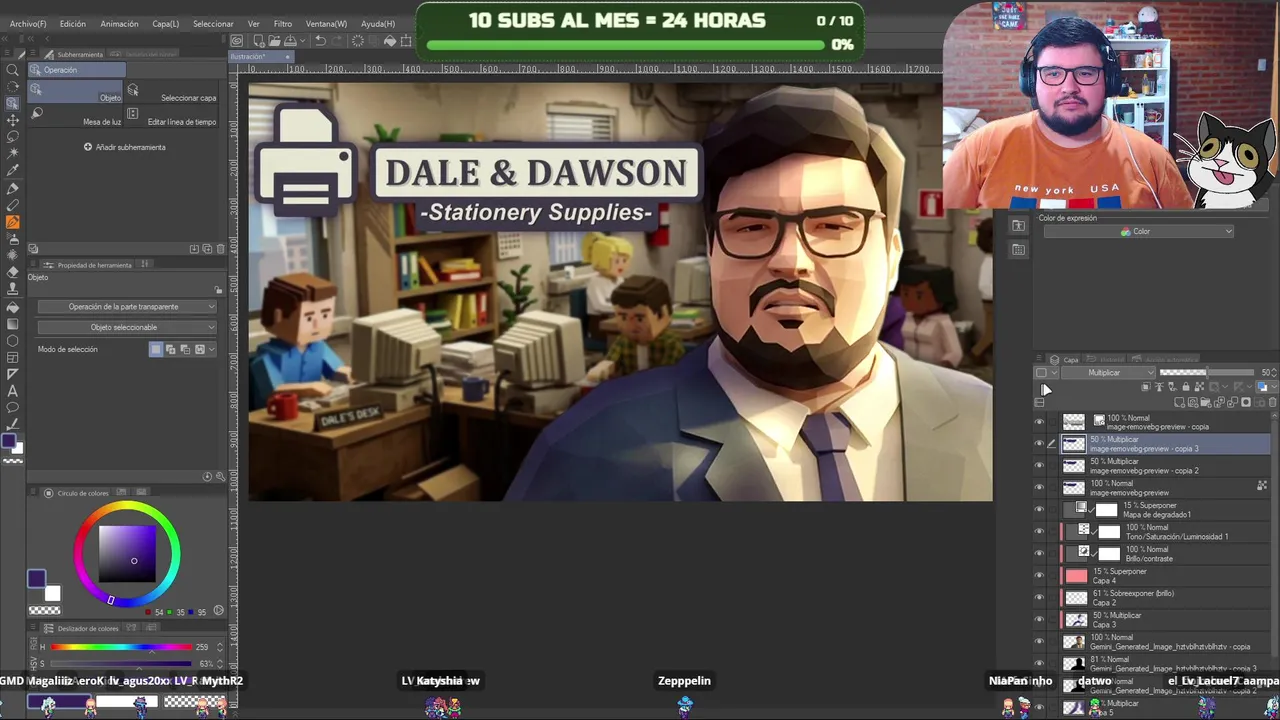Image resolution: width=1280 pixels, height=720 pixels.
Task: Select the Capa 4 layer row
Action: (1166, 576)
